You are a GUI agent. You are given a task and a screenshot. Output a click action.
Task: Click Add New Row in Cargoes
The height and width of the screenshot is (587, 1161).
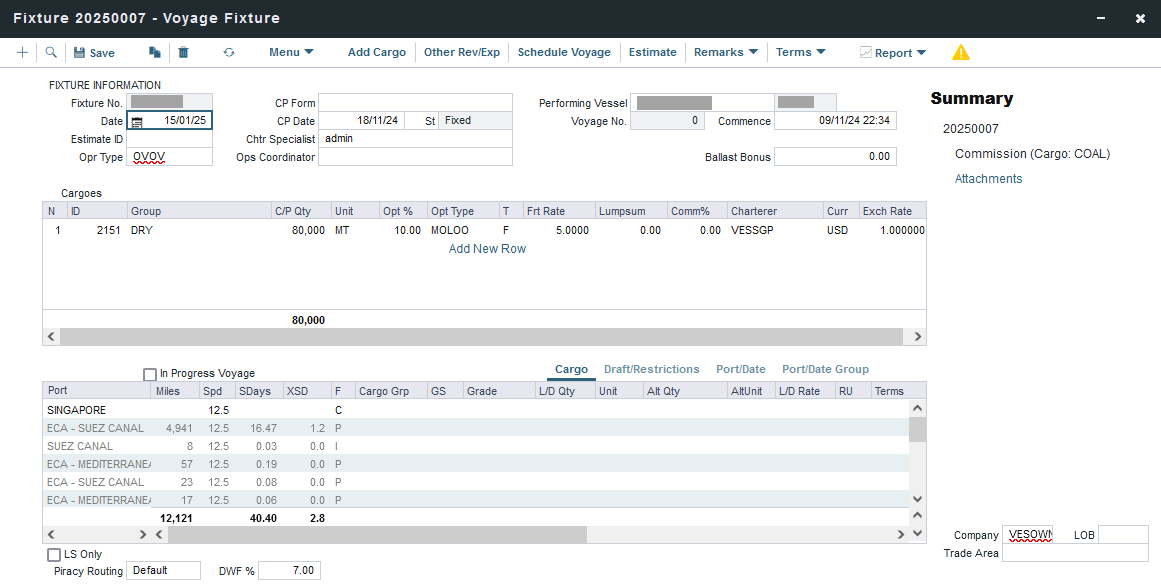487,249
